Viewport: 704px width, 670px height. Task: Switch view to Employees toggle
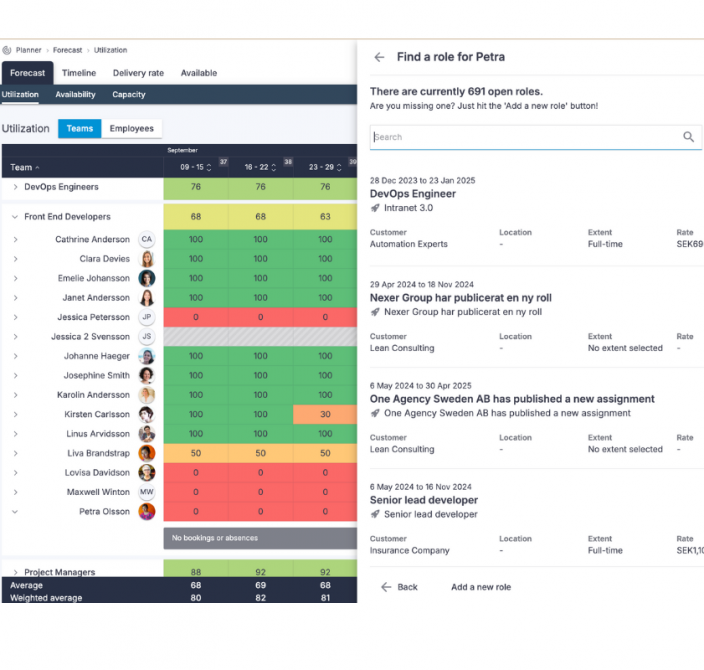pyautogui.click(x=132, y=129)
